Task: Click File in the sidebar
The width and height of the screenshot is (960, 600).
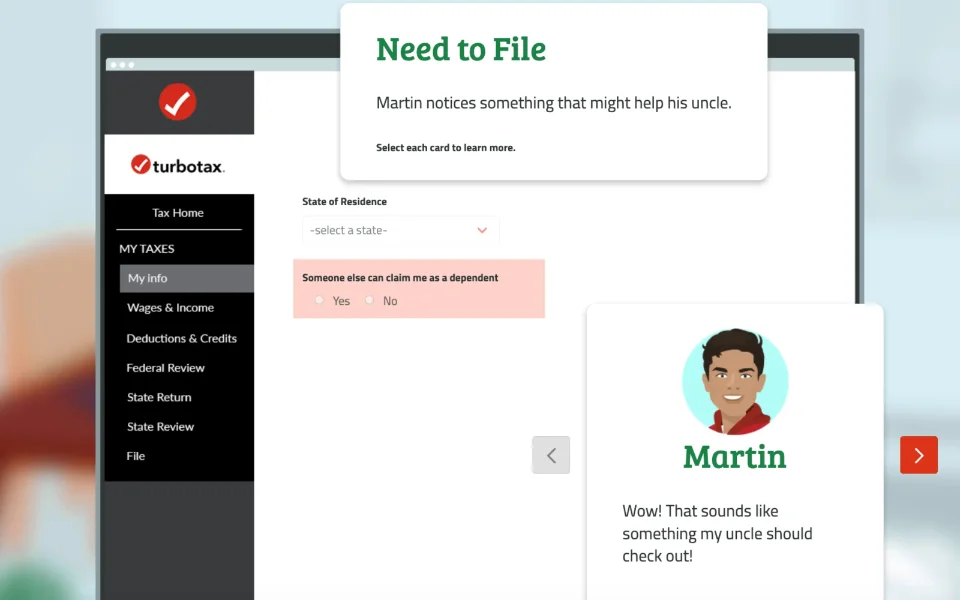Action: 136,456
